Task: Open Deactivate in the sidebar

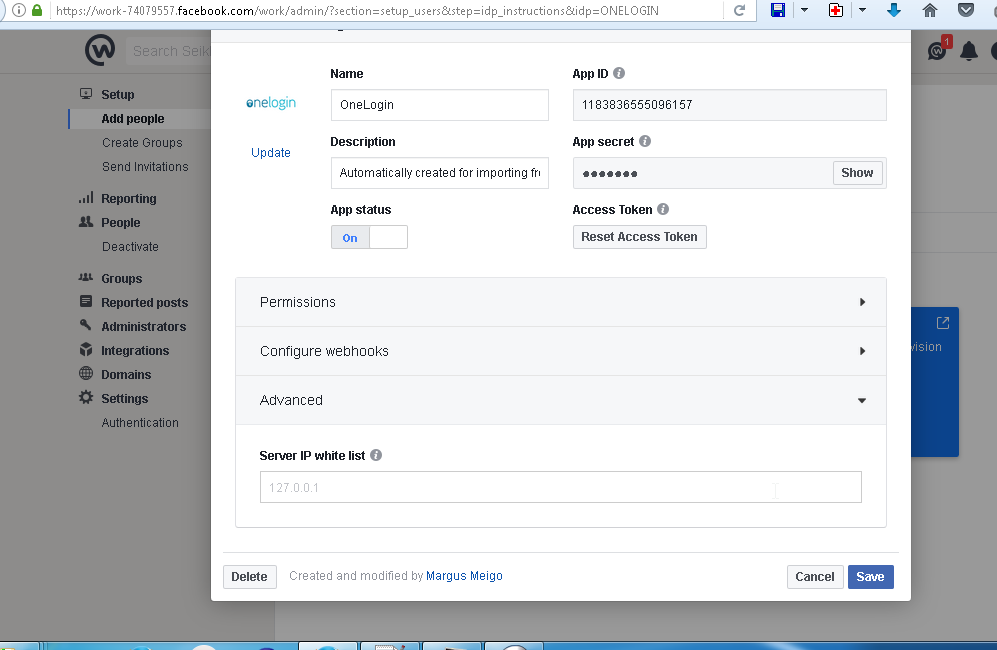Action: click(130, 247)
